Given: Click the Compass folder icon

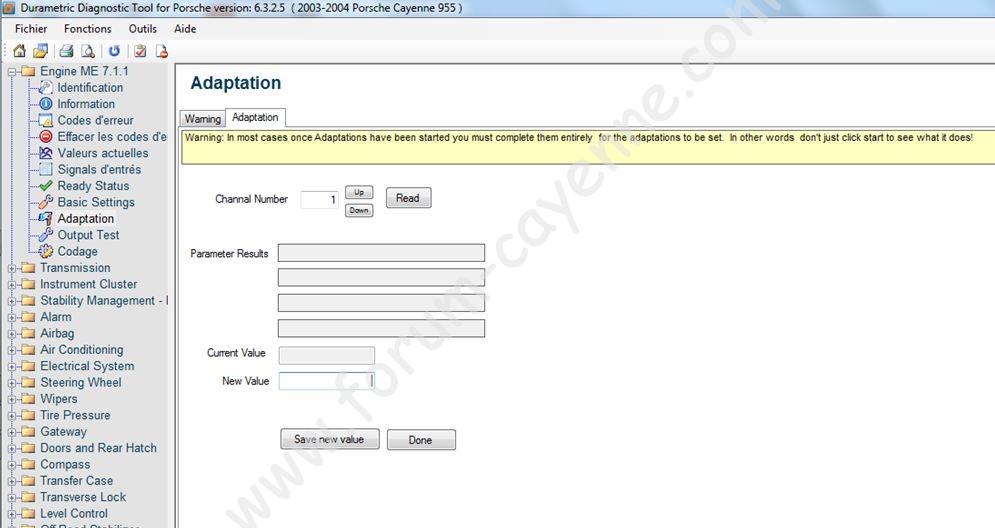Looking at the screenshot, I should point(28,465).
